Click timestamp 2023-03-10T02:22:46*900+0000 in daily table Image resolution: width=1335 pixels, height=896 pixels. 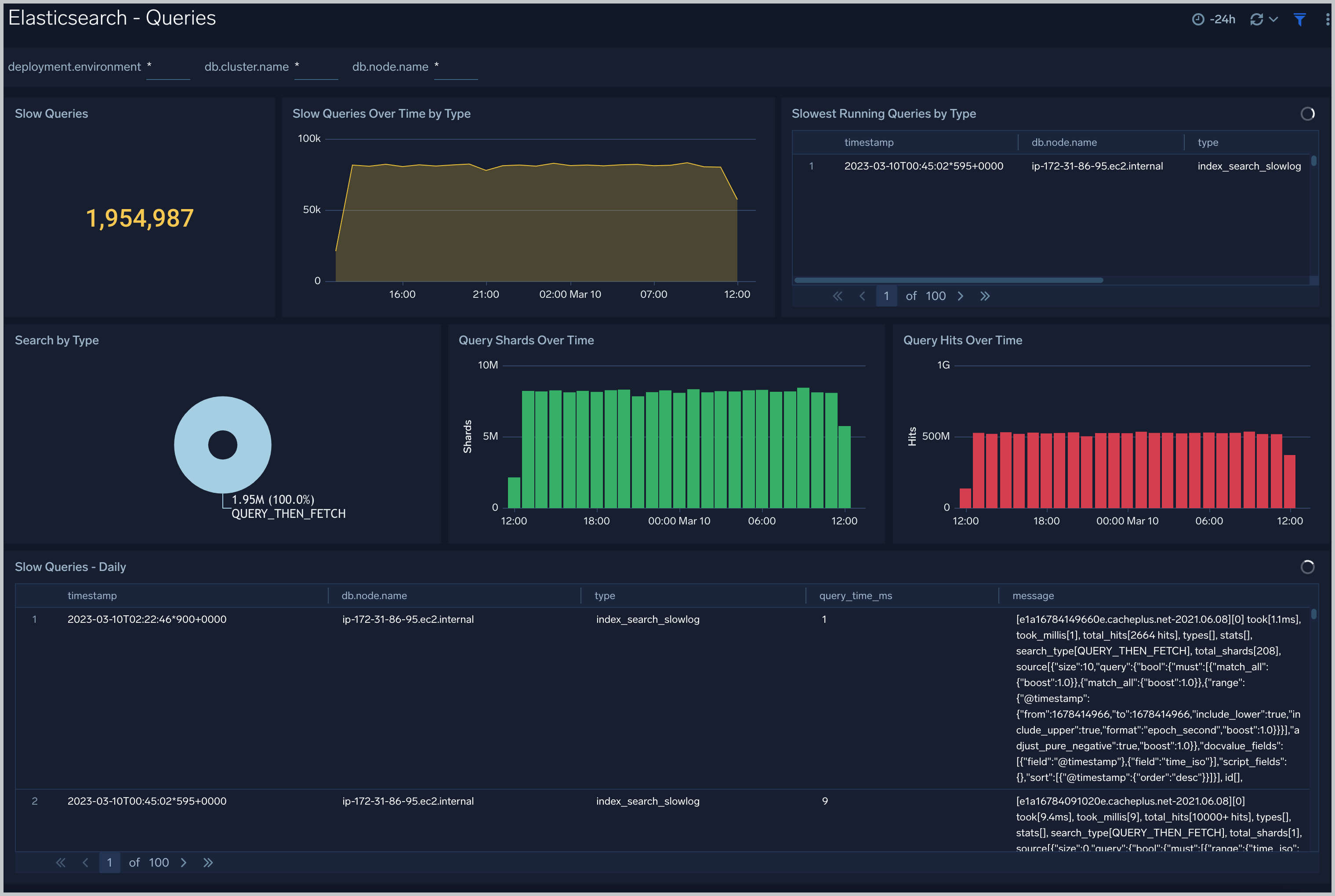point(147,619)
